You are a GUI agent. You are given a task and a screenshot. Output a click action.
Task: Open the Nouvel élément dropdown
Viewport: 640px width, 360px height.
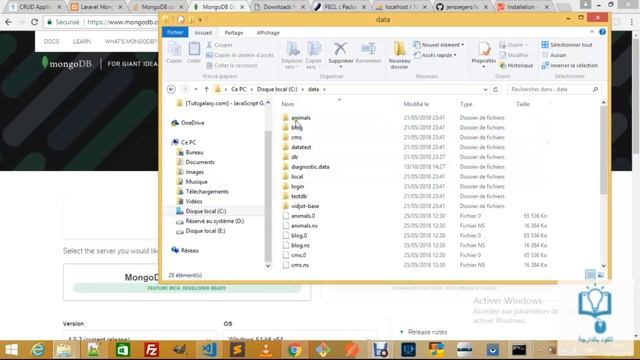tap(439, 45)
